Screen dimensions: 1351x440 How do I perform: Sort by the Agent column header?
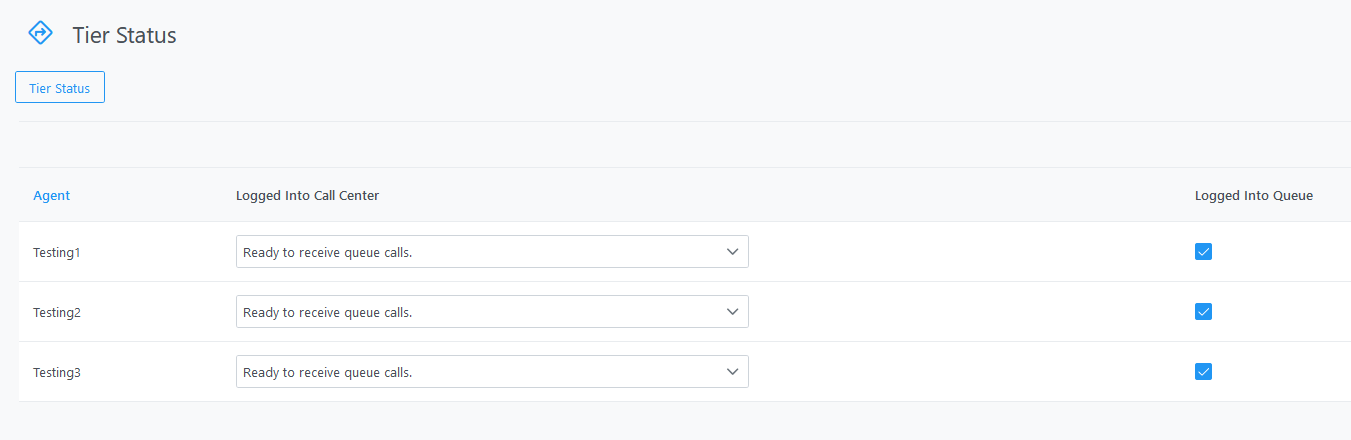pos(52,196)
